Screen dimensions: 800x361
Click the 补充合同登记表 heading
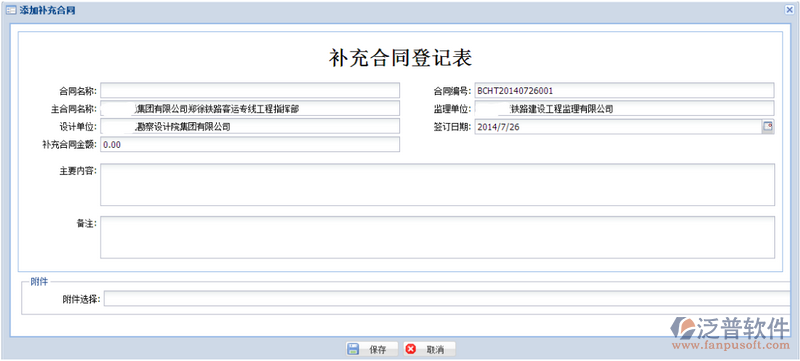click(x=400, y=58)
